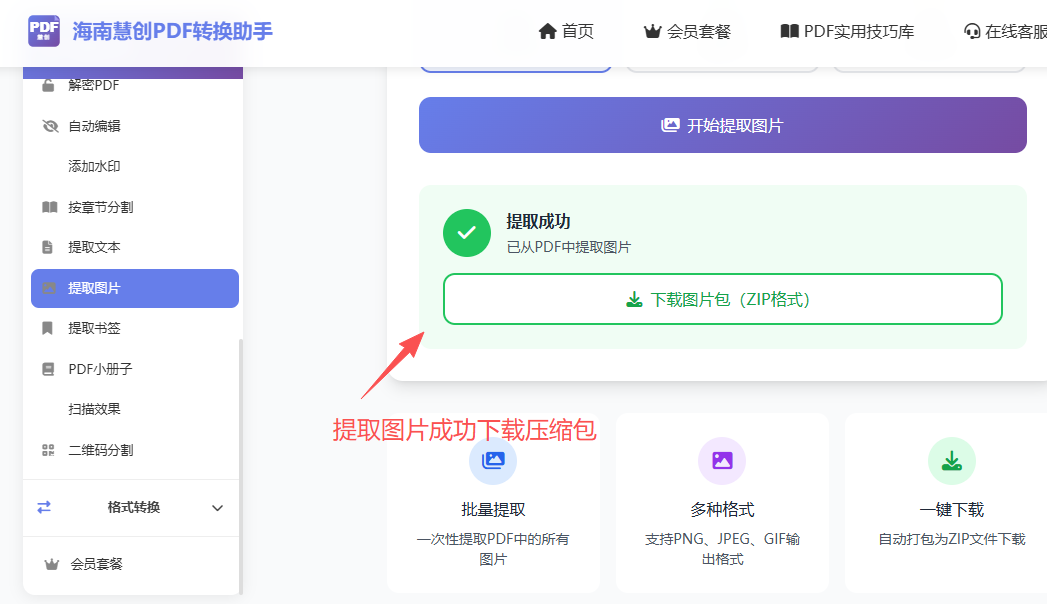Click the 海南慧创PDF转换助手 title
Screen dimensions: 1047x604
coord(172,31)
